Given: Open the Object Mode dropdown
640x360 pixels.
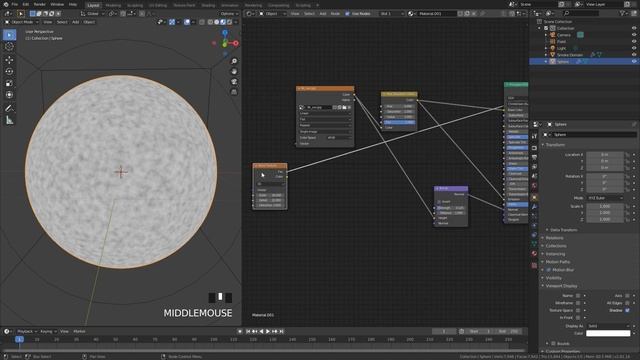Looking at the screenshot, I should click(21, 22).
